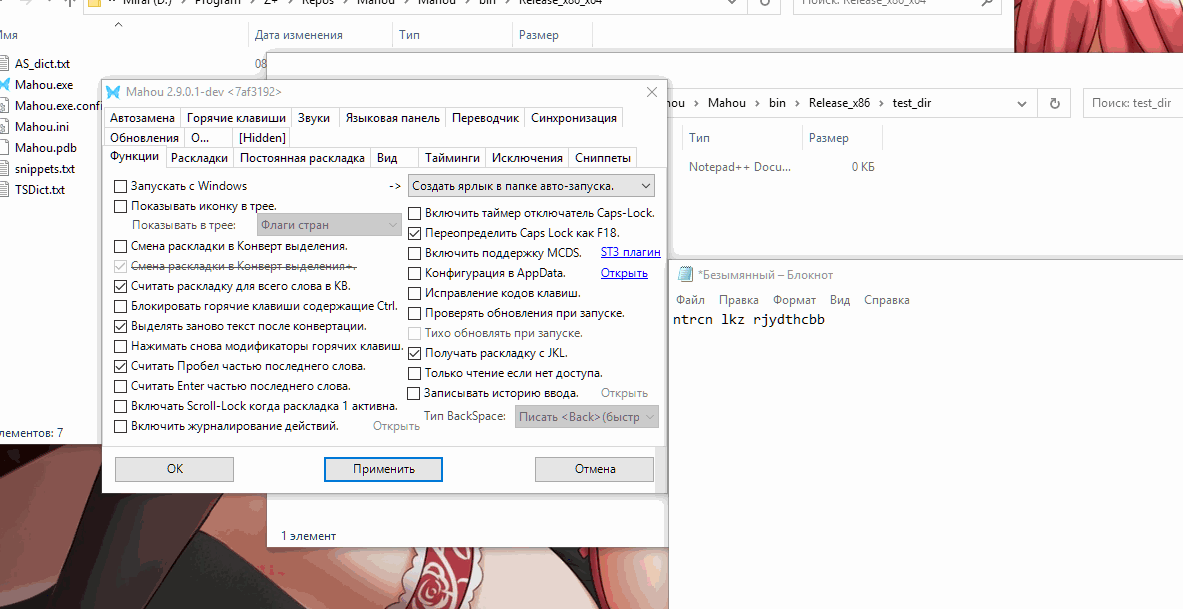Image resolution: width=1183 pixels, height=609 pixels.
Task: Select Mahou.exe file in back Explorer
Action: pyautogui.click(x=44, y=85)
